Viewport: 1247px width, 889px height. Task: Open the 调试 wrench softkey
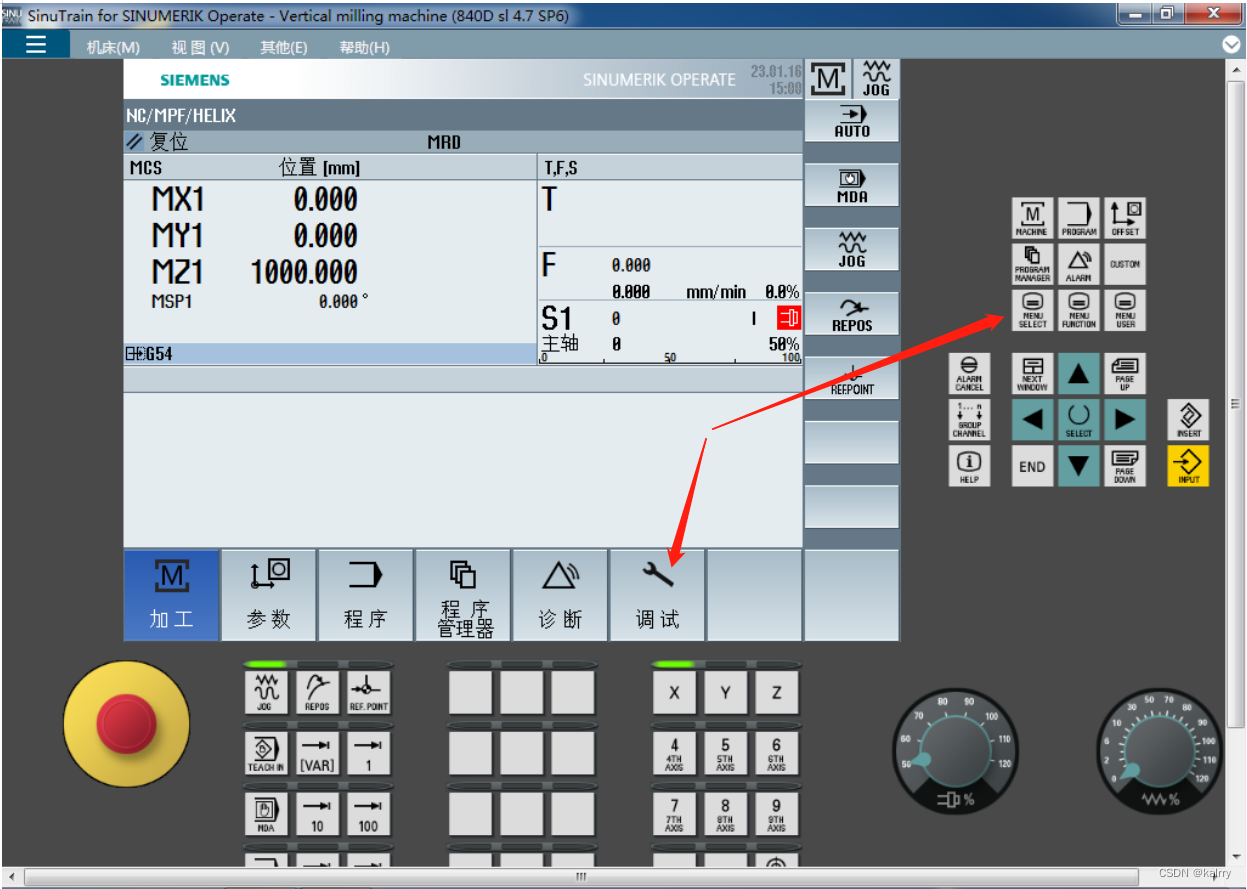(657, 595)
